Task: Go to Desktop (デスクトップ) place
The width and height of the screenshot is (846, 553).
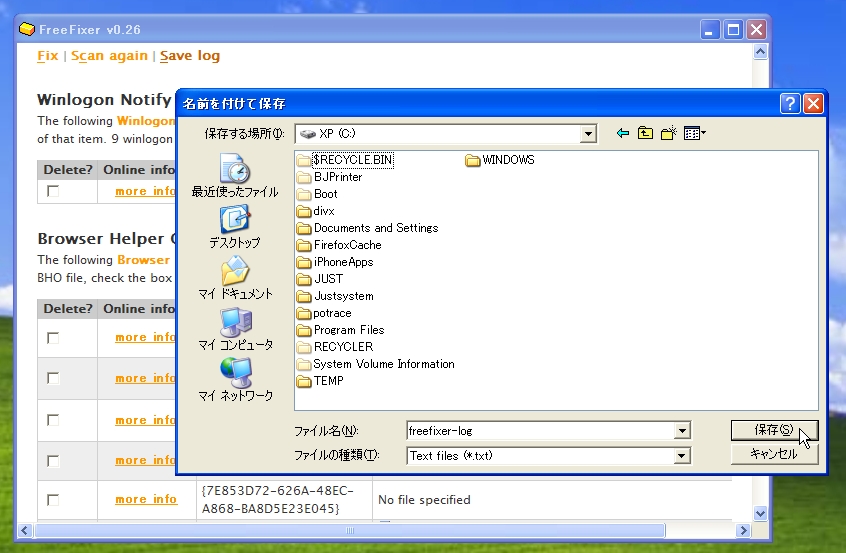Action: [x=235, y=227]
